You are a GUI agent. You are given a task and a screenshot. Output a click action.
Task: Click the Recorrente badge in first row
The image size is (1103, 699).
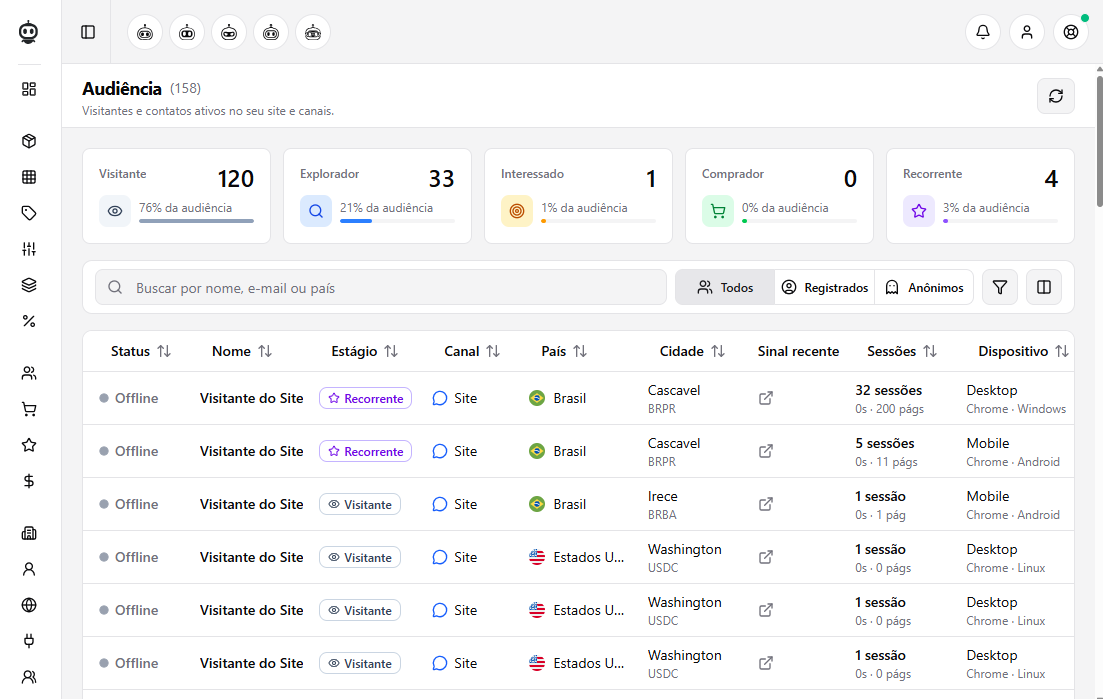(x=365, y=398)
